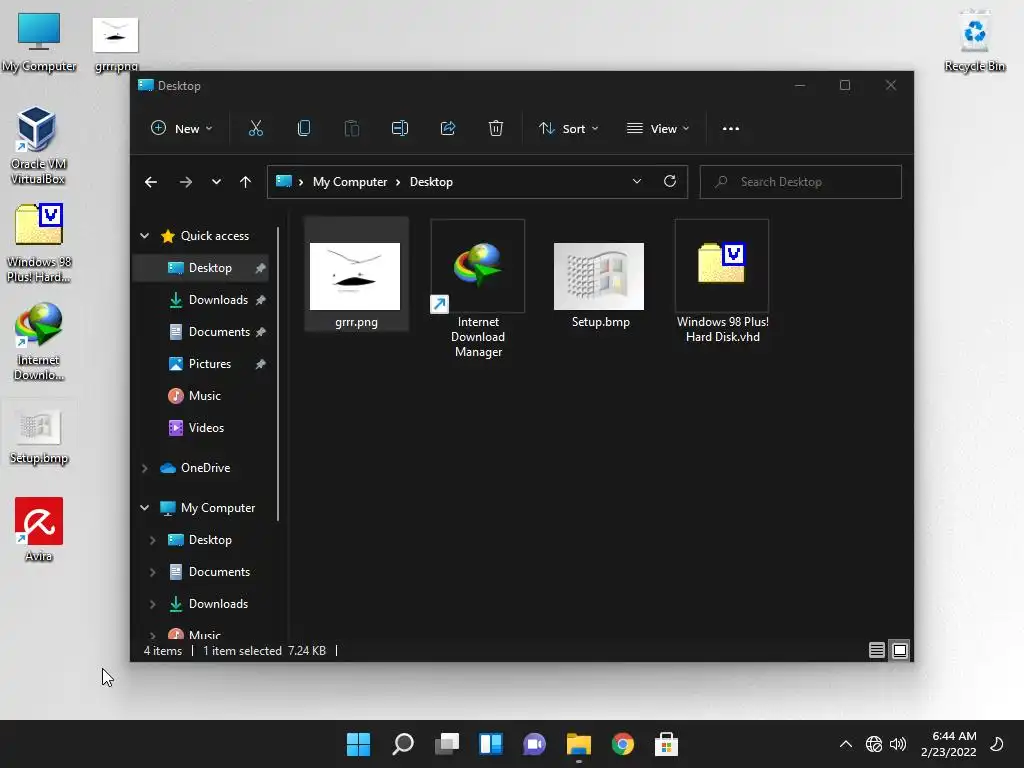Screen dimensions: 1024x768
Task: Expand Documents under My Computer
Action: click(152, 572)
